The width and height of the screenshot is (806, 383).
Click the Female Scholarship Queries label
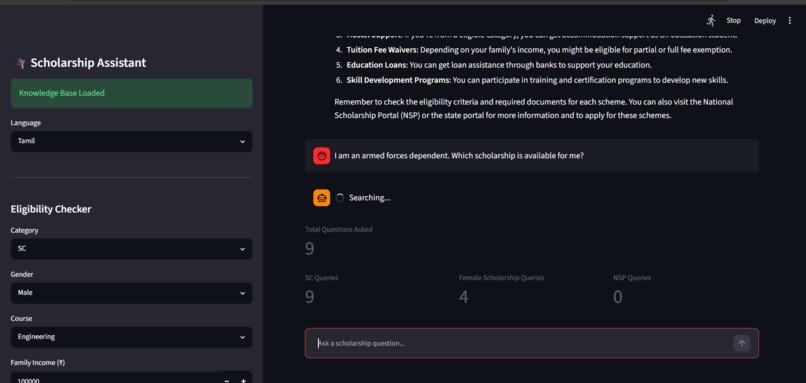[x=502, y=278]
